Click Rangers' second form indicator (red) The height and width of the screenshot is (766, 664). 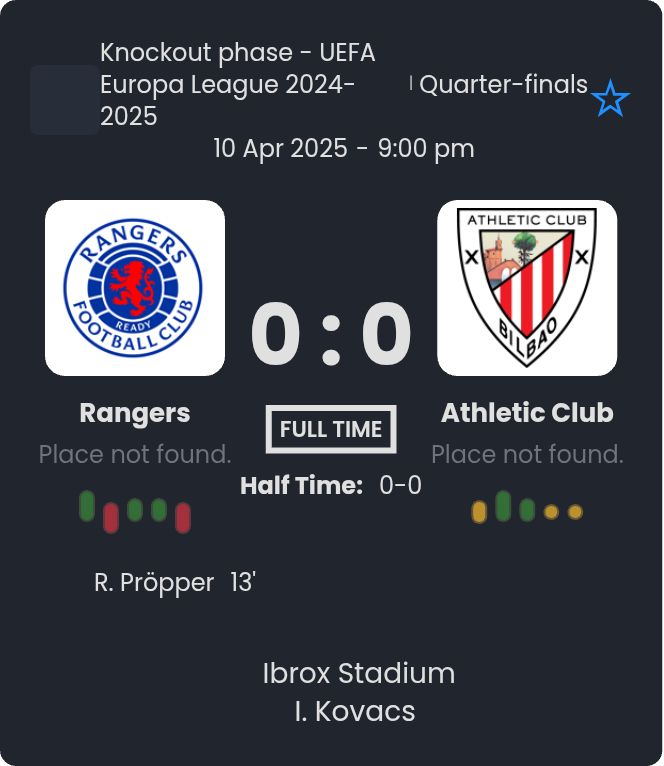(x=111, y=517)
